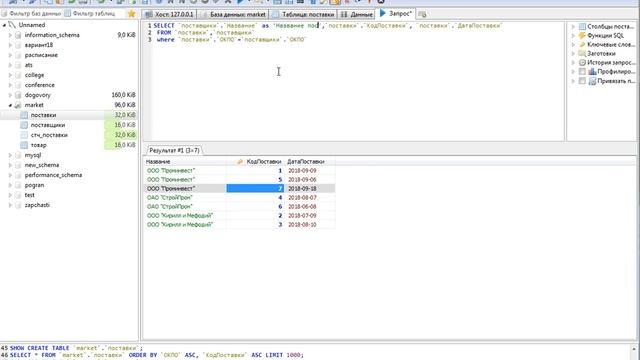Switch to the Хост: 127.0.0.1 tab
The image size is (640, 360).
coord(170,14)
